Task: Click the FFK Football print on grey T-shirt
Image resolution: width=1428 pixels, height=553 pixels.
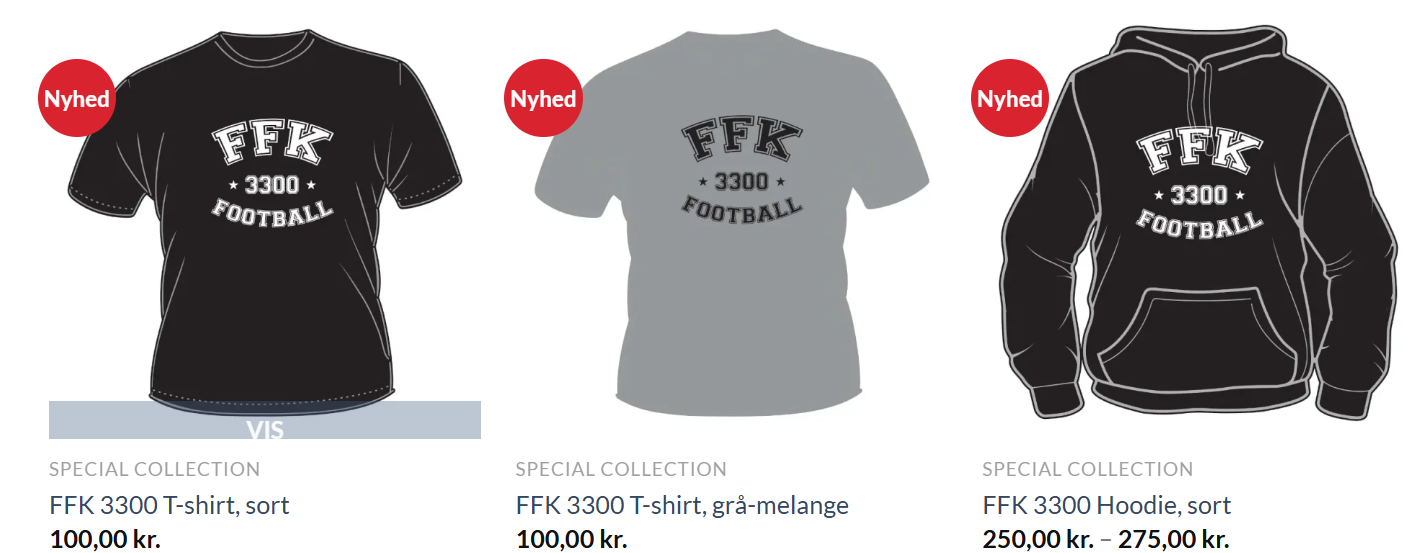Action: click(741, 170)
